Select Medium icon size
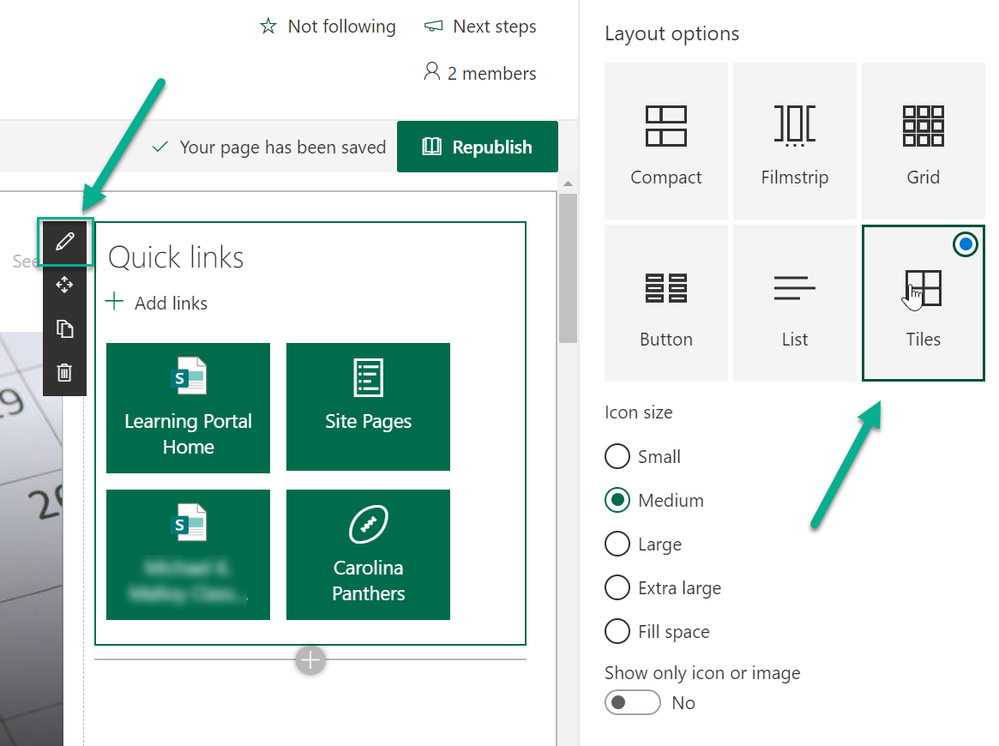 click(617, 500)
